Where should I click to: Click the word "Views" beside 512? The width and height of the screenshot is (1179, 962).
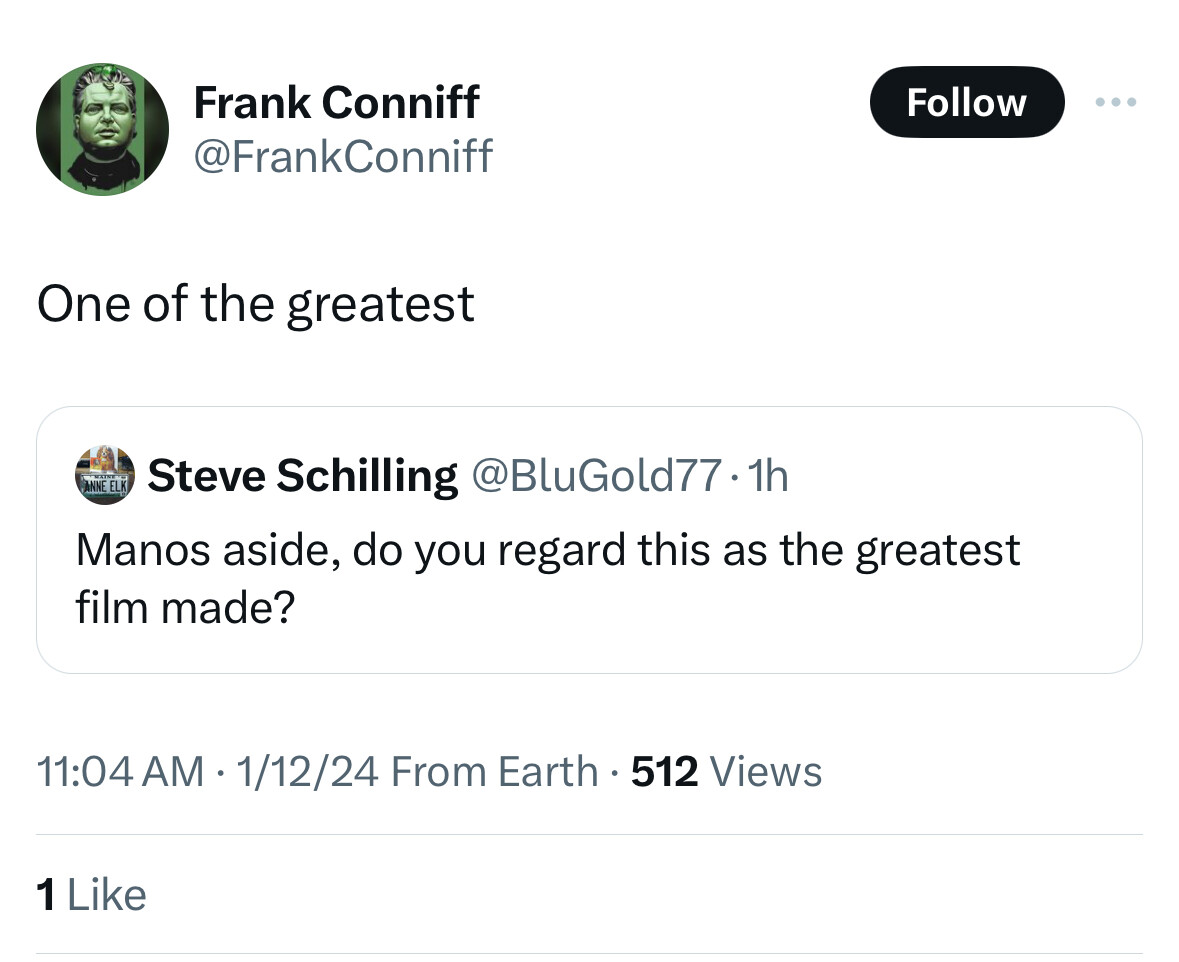click(x=765, y=772)
